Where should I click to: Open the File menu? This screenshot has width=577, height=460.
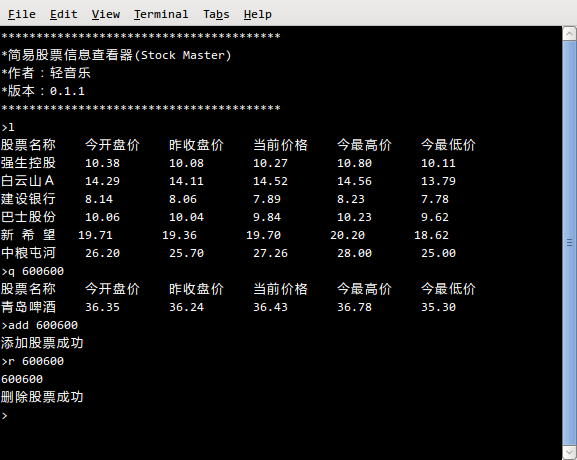22,14
